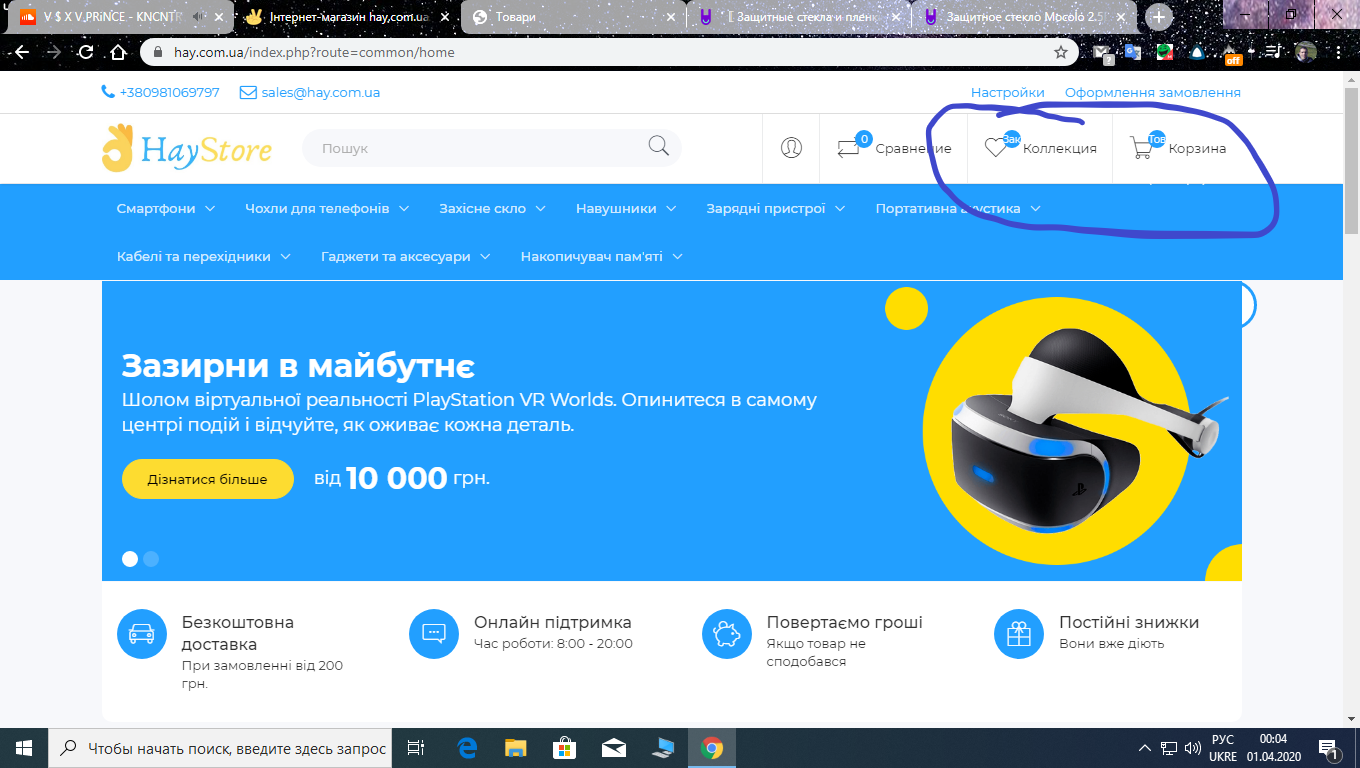Open the Google Translate extension icon
Screen dimensions: 1360x768
click(x=1133, y=52)
